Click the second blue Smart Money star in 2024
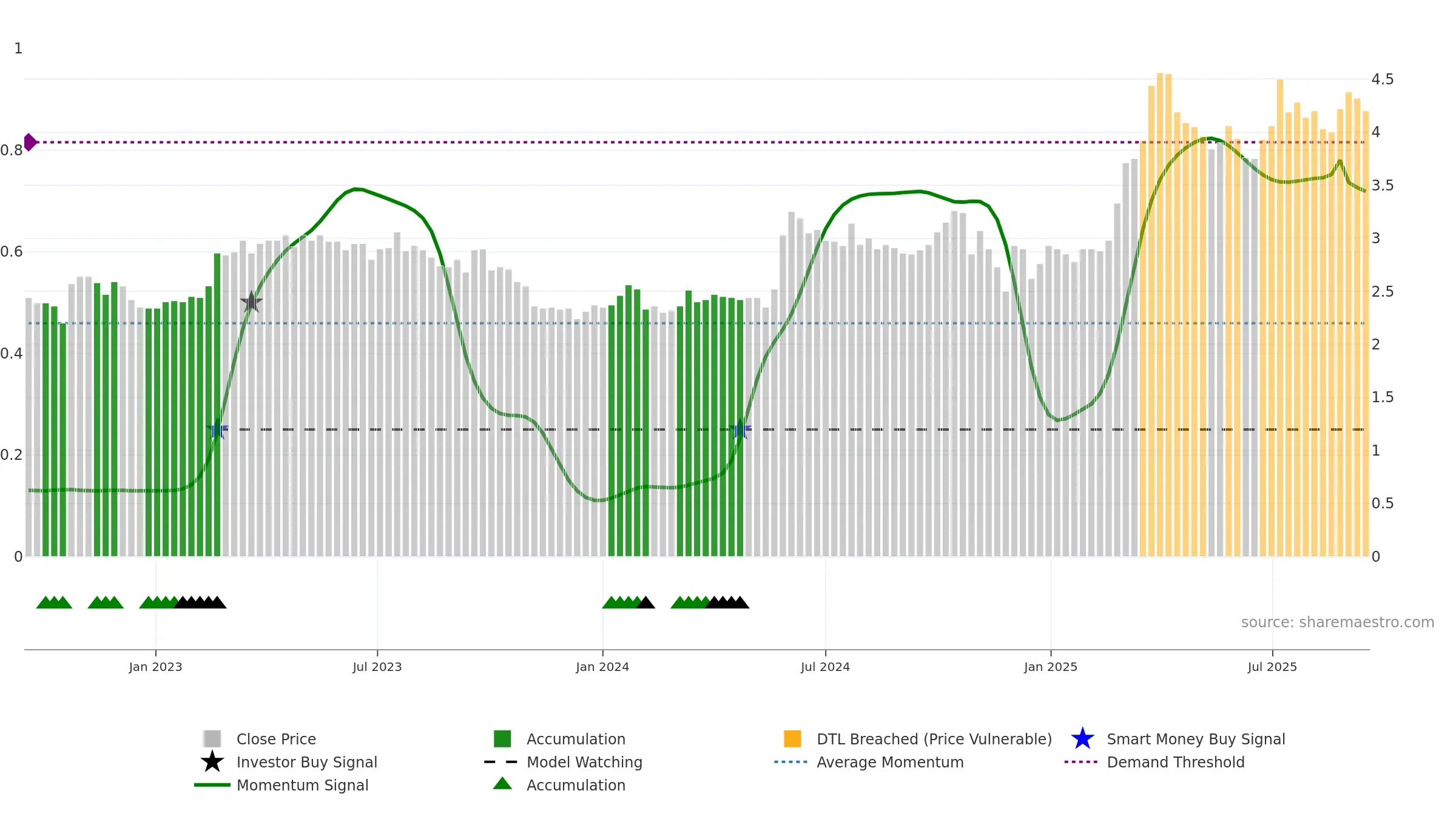Image resolution: width=1456 pixels, height=819 pixels. coord(740,429)
